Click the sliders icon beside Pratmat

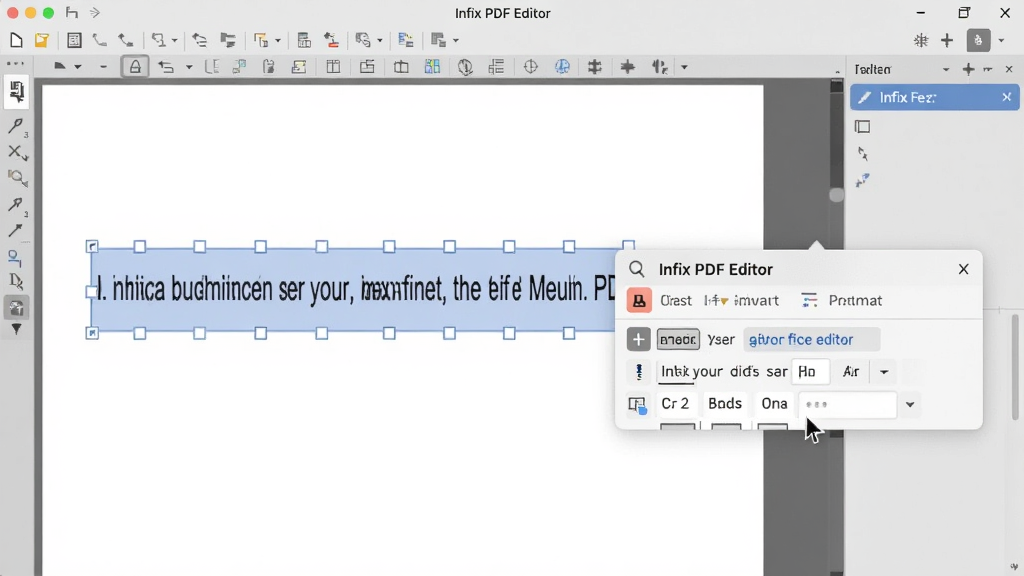pyautogui.click(x=809, y=300)
